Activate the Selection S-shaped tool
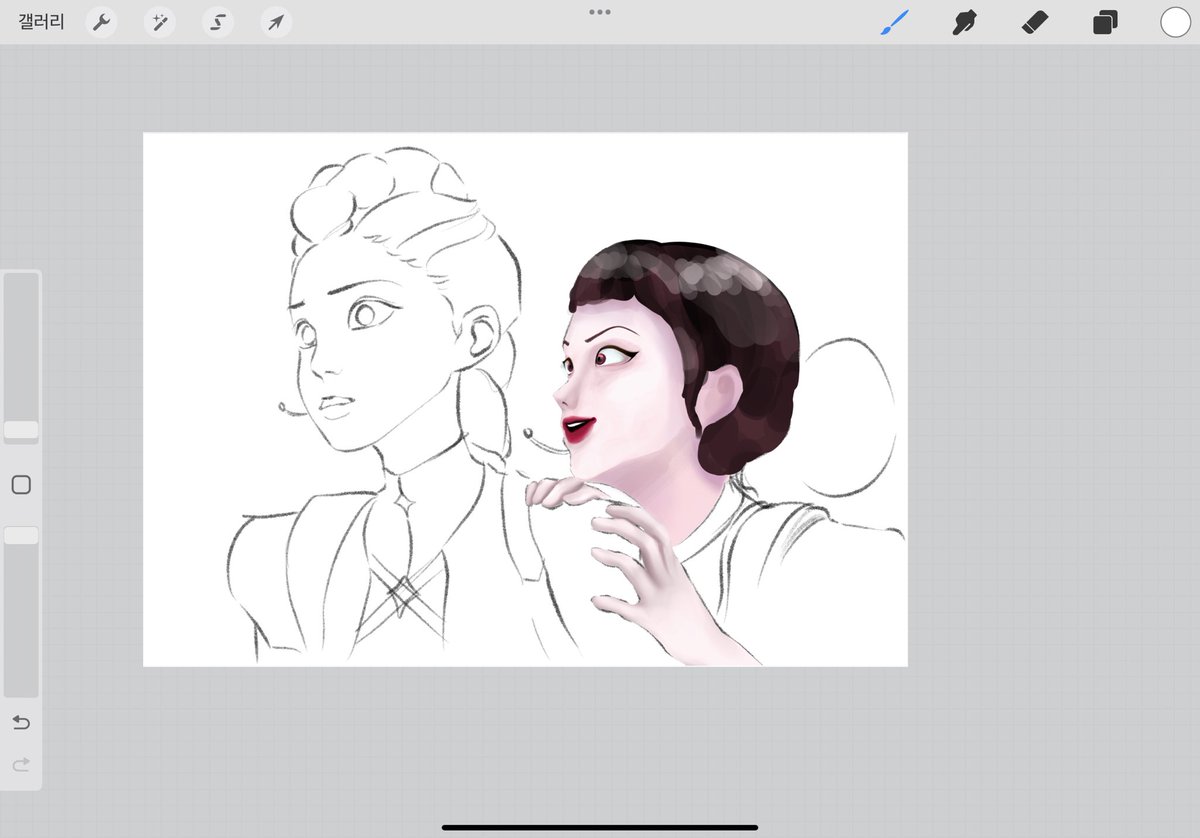The height and width of the screenshot is (838, 1200). click(218, 22)
